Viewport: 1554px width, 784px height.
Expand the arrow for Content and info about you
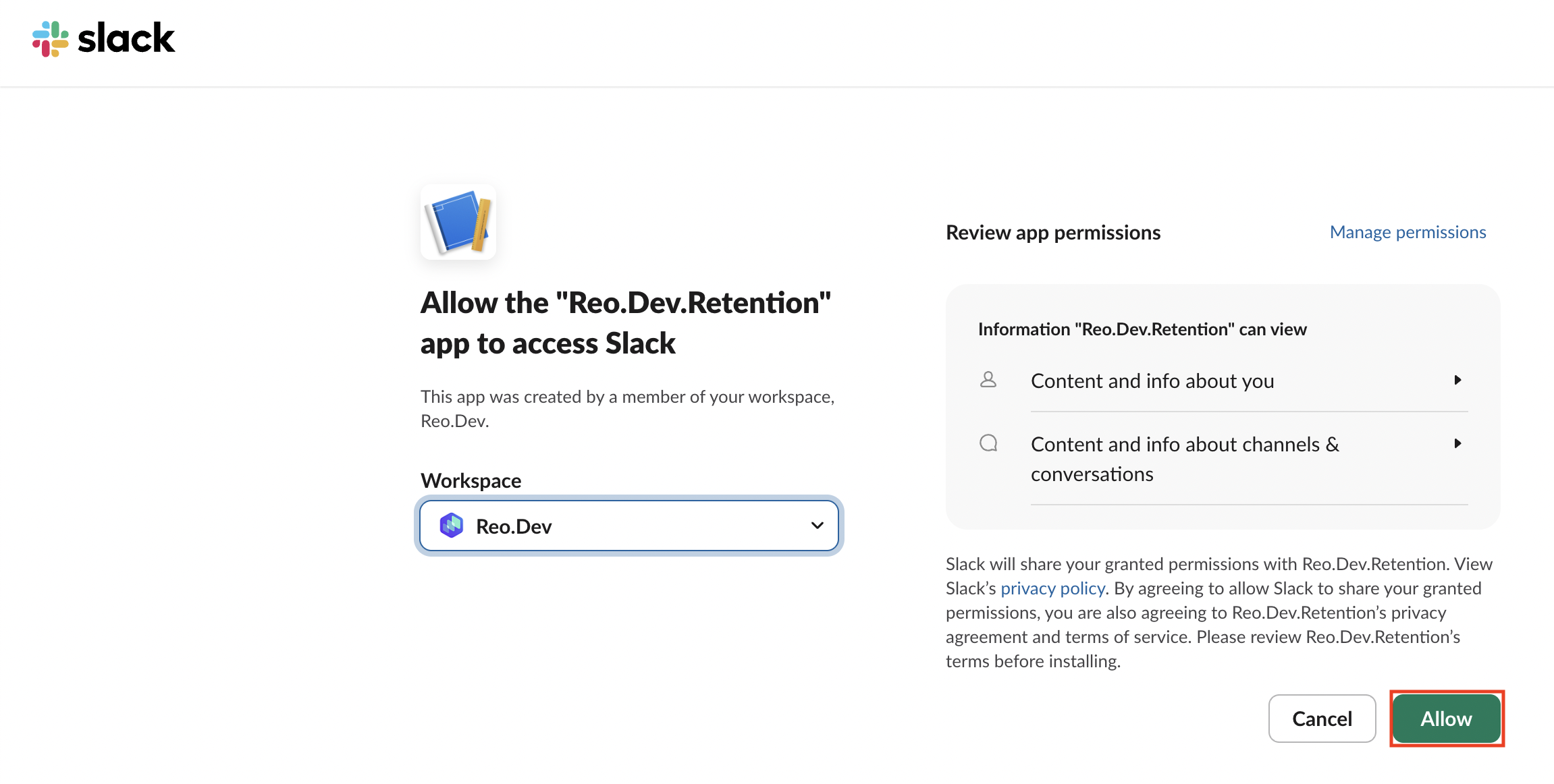point(1457,380)
